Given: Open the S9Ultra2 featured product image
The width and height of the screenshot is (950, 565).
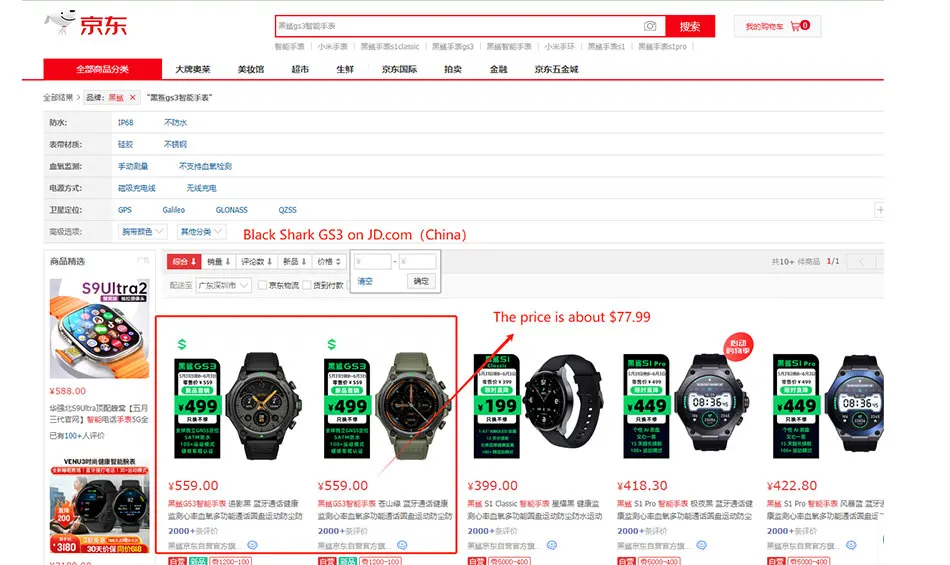Looking at the screenshot, I should [x=99, y=328].
